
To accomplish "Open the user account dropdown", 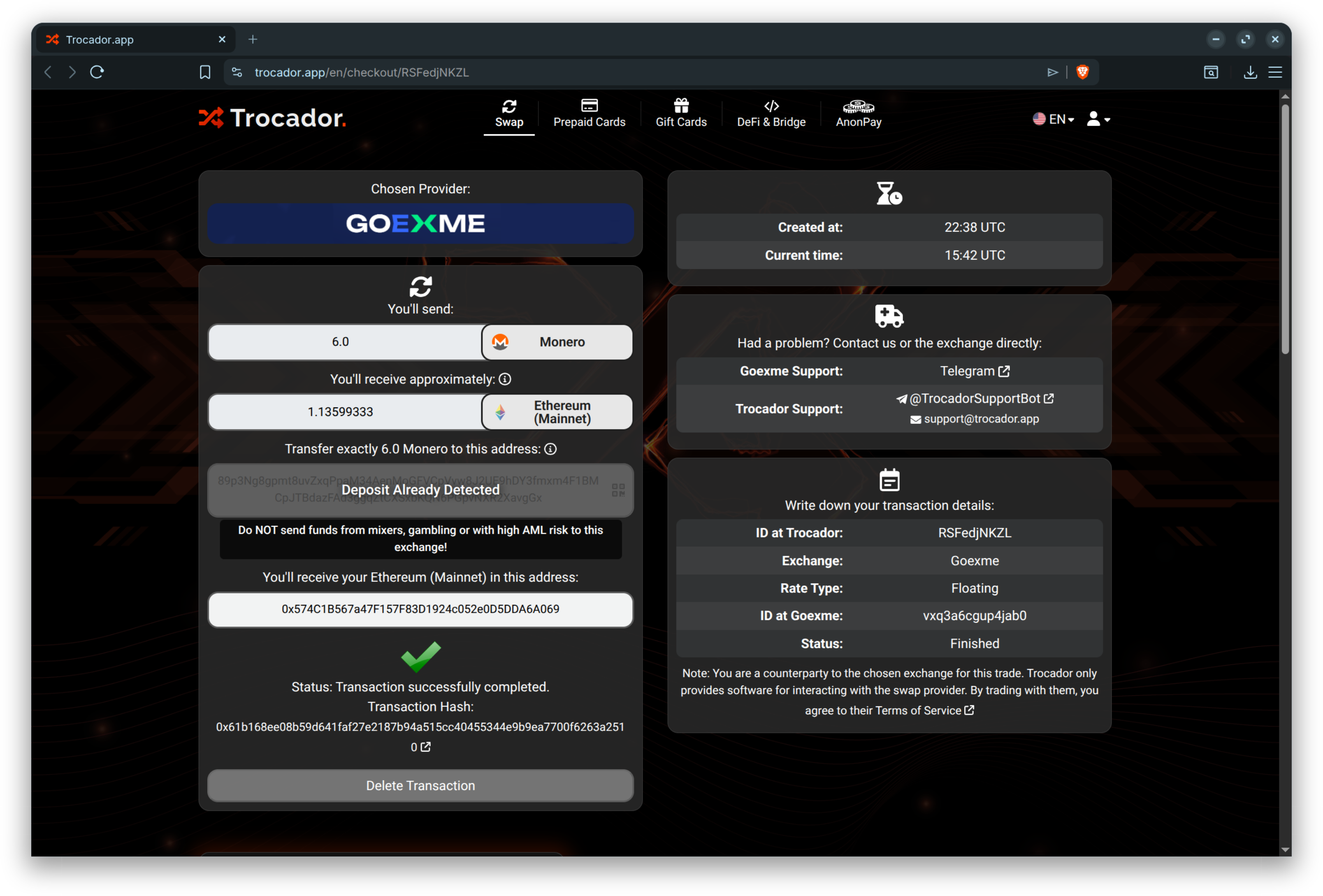I will (x=1098, y=119).
